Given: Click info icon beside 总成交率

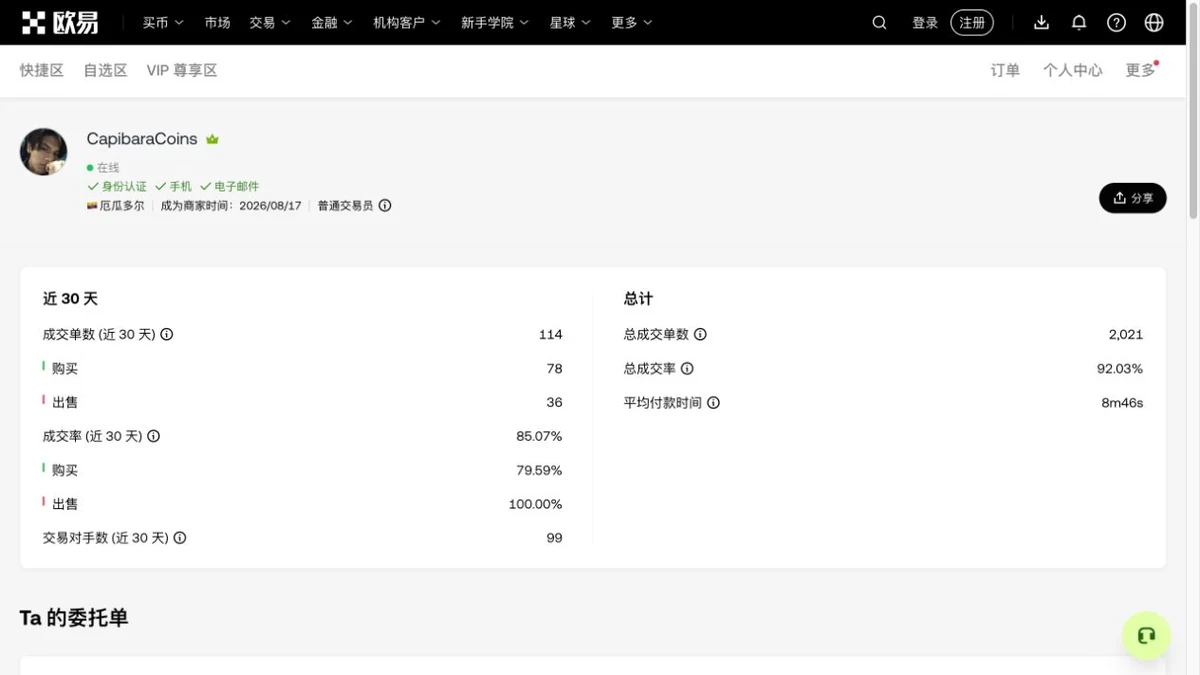Looking at the screenshot, I should (x=687, y=368).
